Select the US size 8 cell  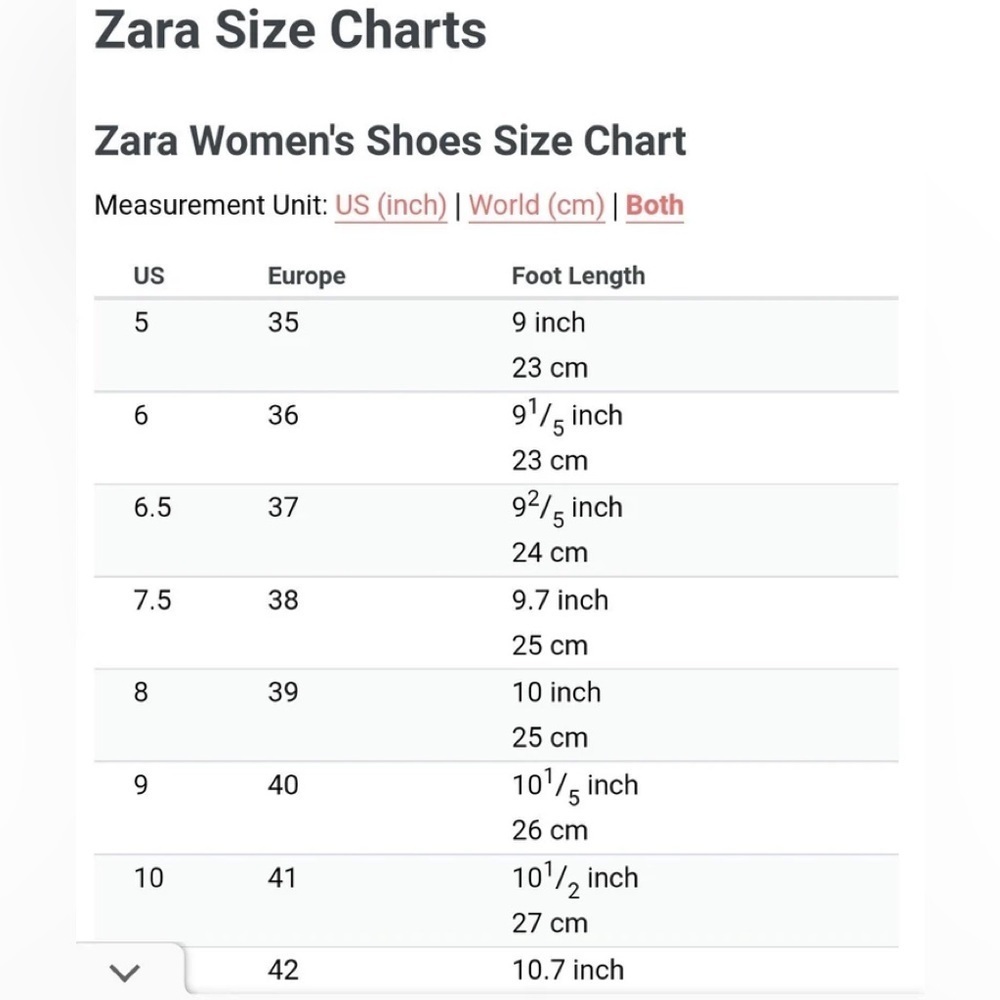pyautogui.click(x=141, y=692)
